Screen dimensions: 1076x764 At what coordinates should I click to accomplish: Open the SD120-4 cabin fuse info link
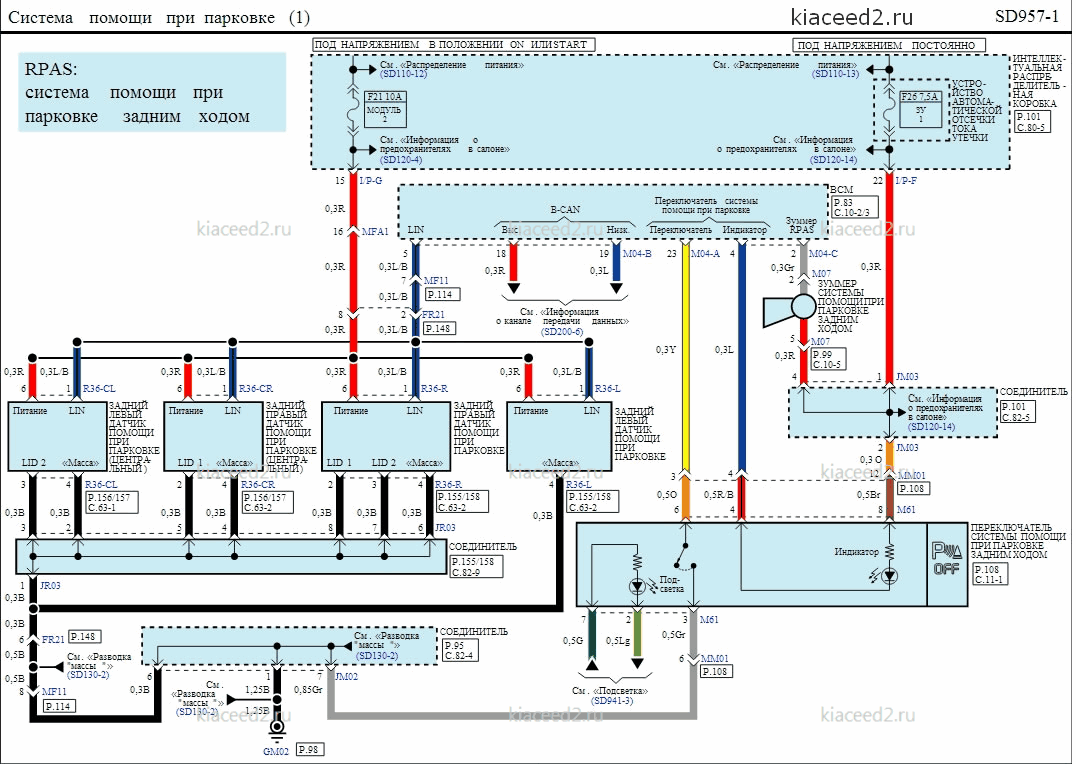[x=401, y=159]
